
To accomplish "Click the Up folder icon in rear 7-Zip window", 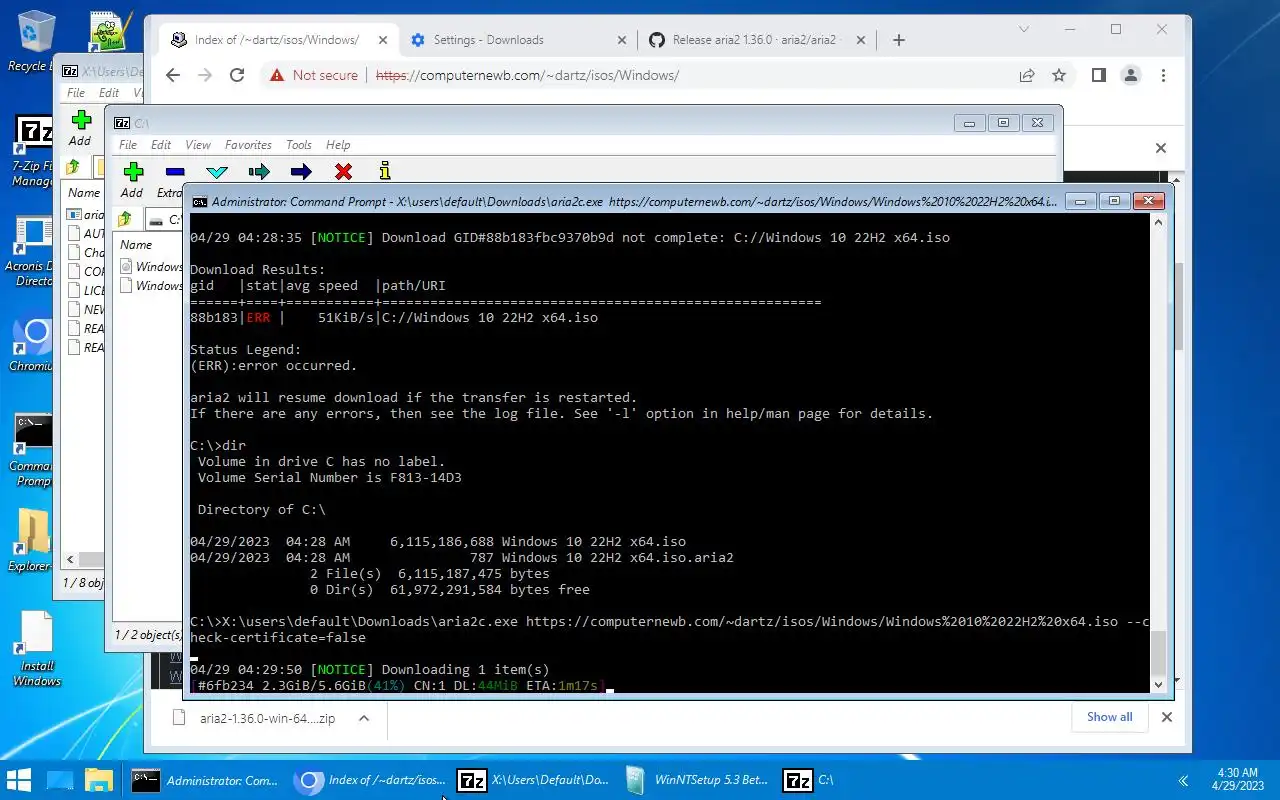I will (72, 167).
